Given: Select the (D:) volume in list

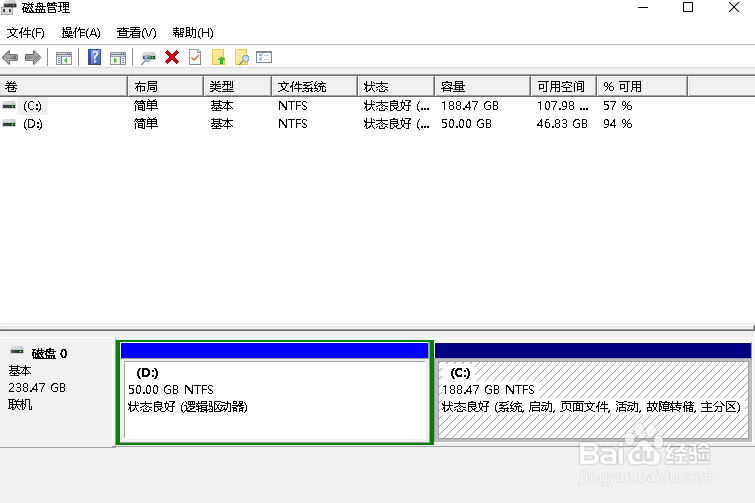Looking at the screenshot, I should (x=33, y=124).
